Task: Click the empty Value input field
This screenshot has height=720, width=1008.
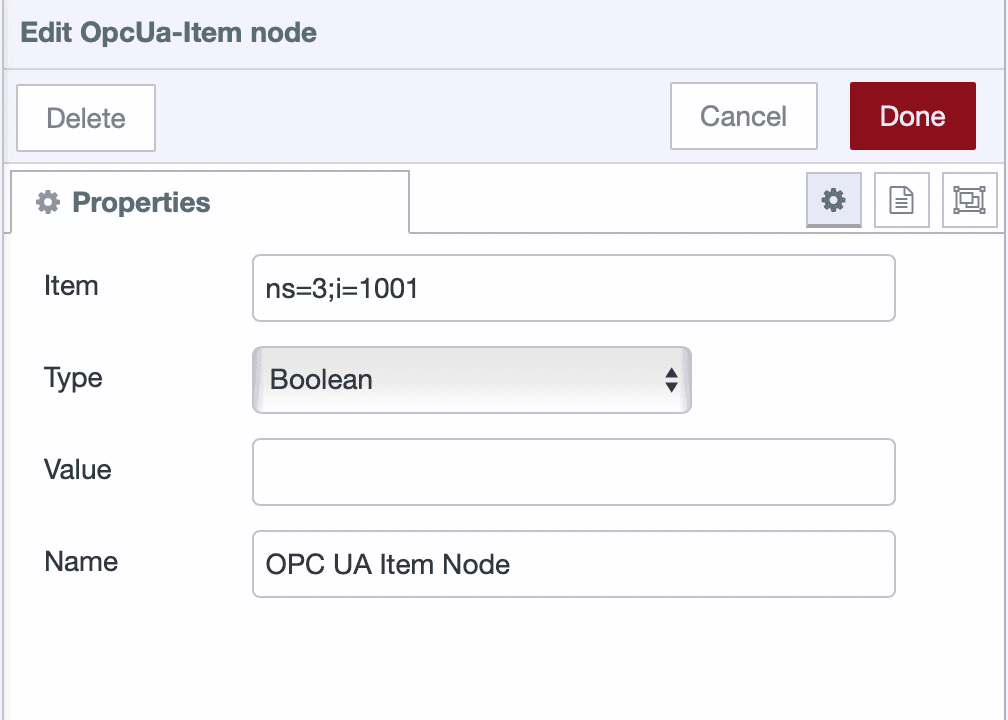Action: coord(573,471)
